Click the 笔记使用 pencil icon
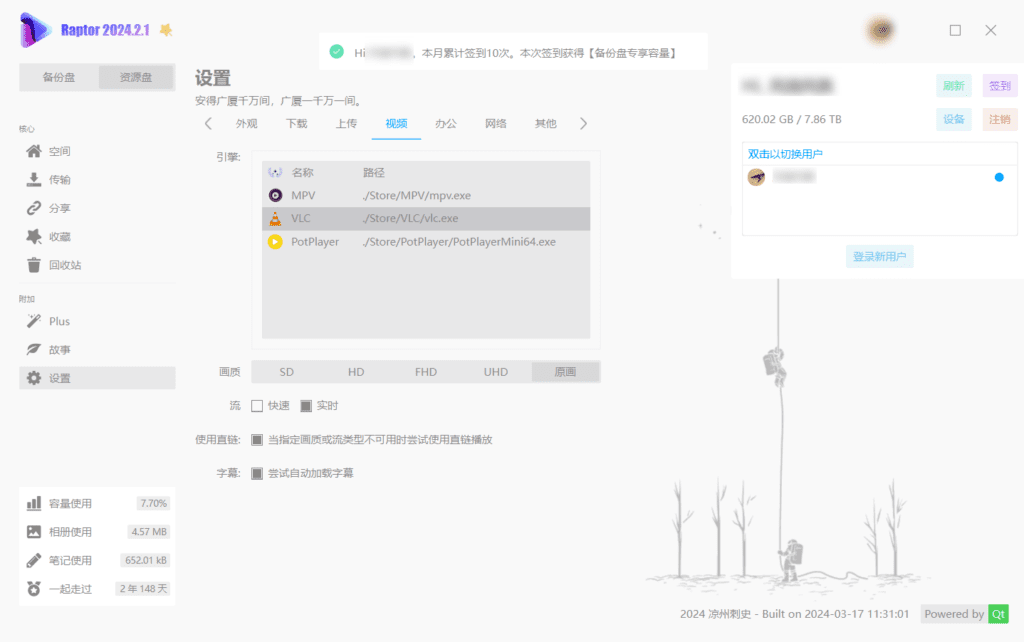 point(34,560)
